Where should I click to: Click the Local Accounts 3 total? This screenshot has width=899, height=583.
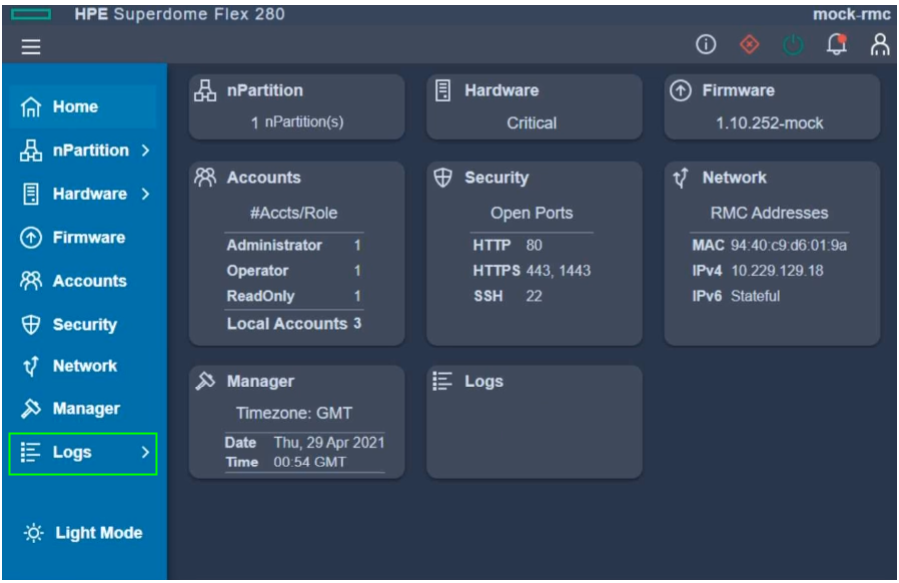294,324
